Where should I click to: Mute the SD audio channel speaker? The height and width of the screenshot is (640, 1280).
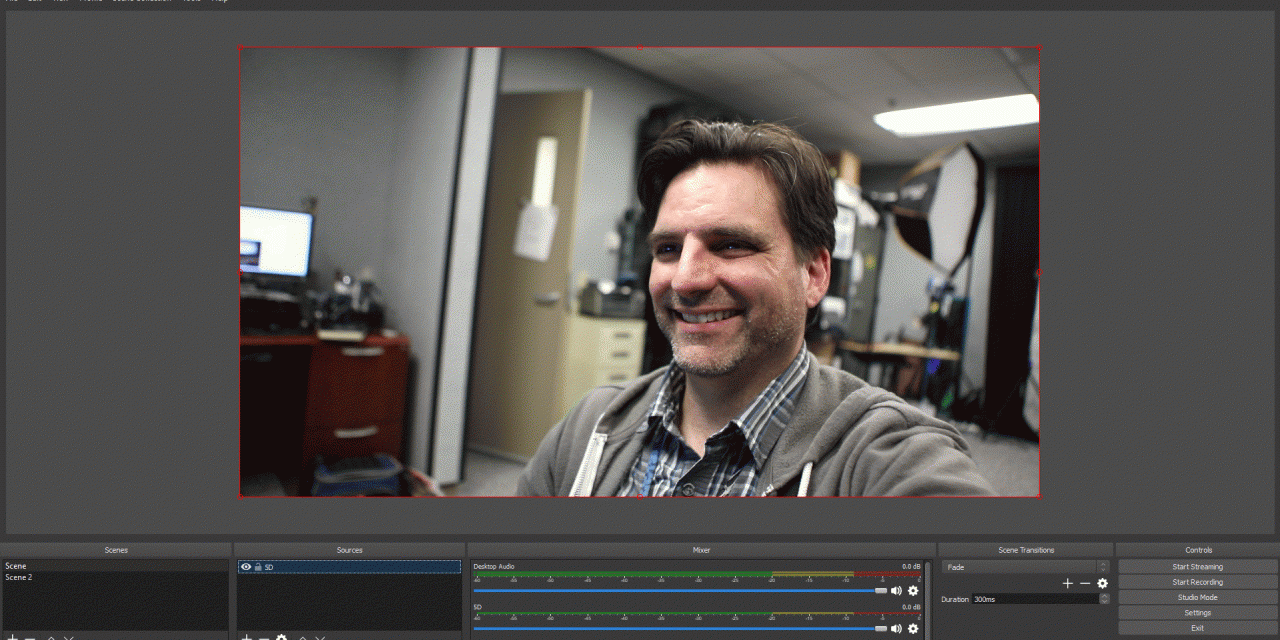[x=896, y=629]
